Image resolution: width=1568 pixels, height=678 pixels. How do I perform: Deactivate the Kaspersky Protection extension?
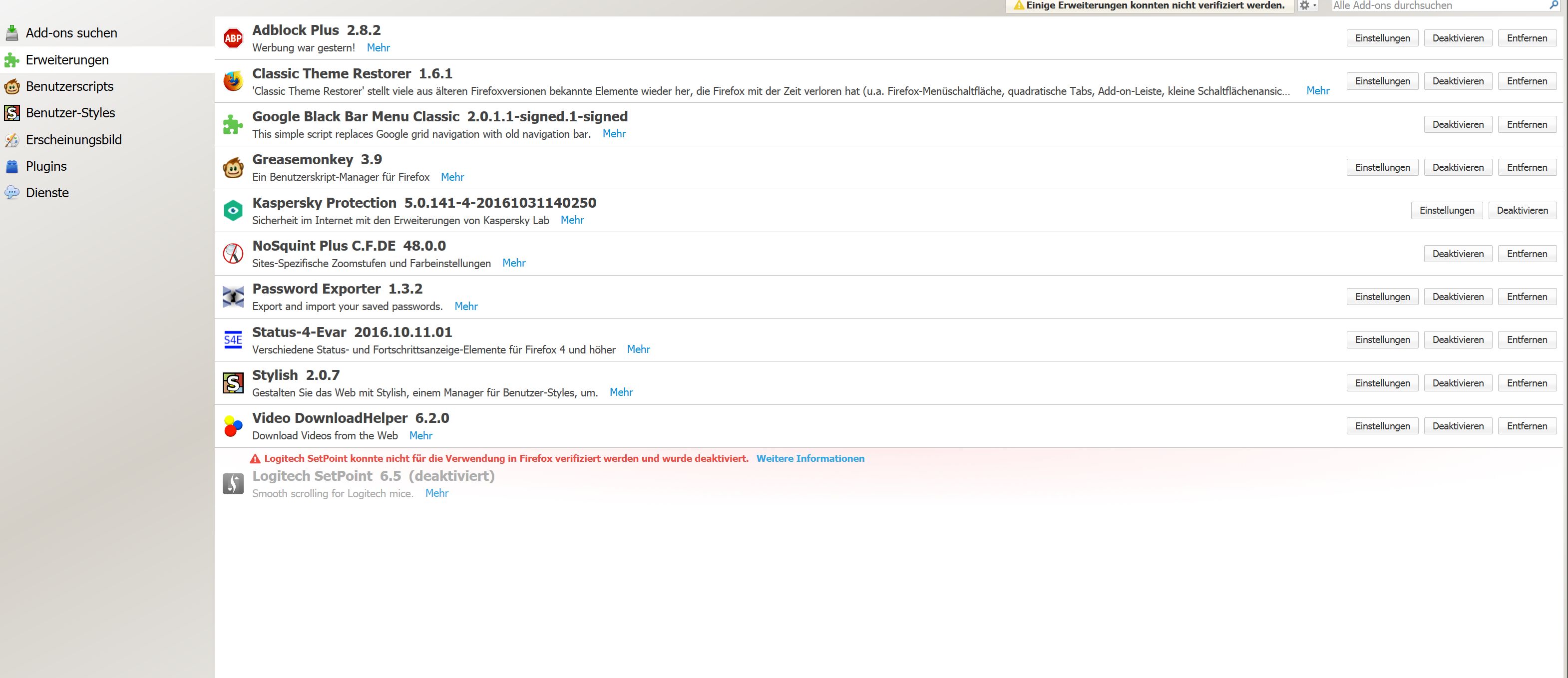[x=1522, y=211]
